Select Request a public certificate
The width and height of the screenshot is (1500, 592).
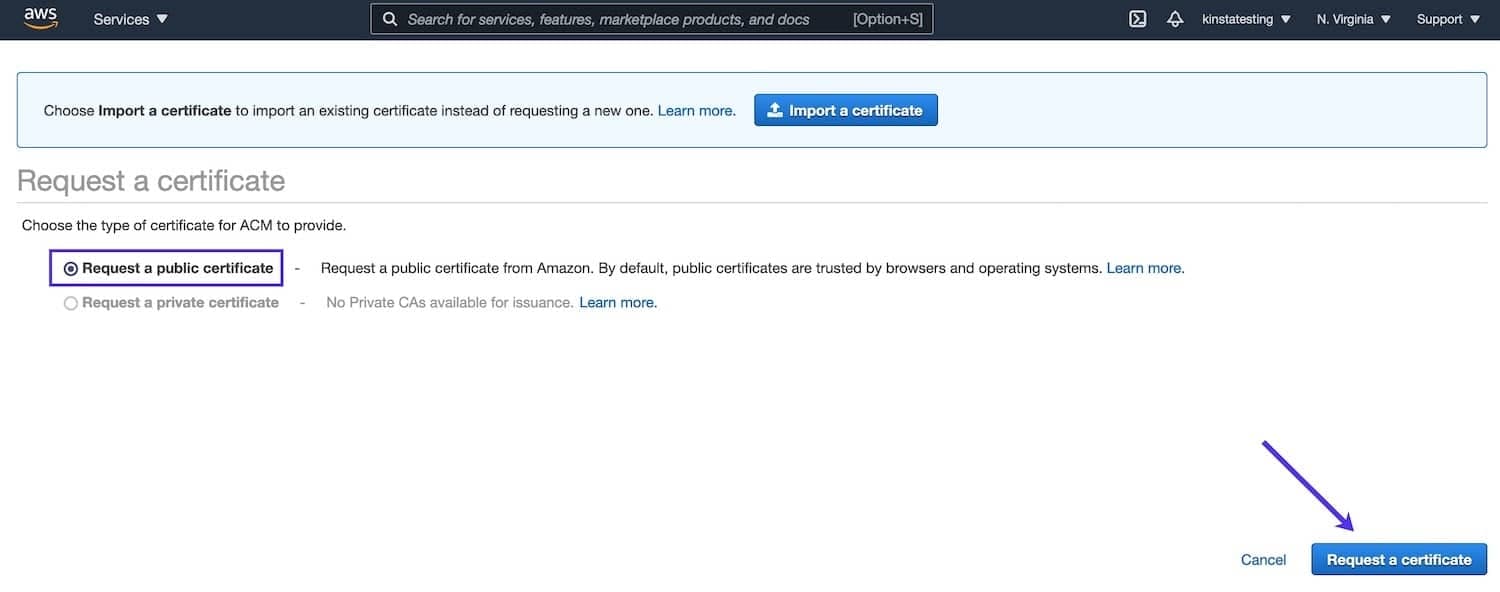70,267
